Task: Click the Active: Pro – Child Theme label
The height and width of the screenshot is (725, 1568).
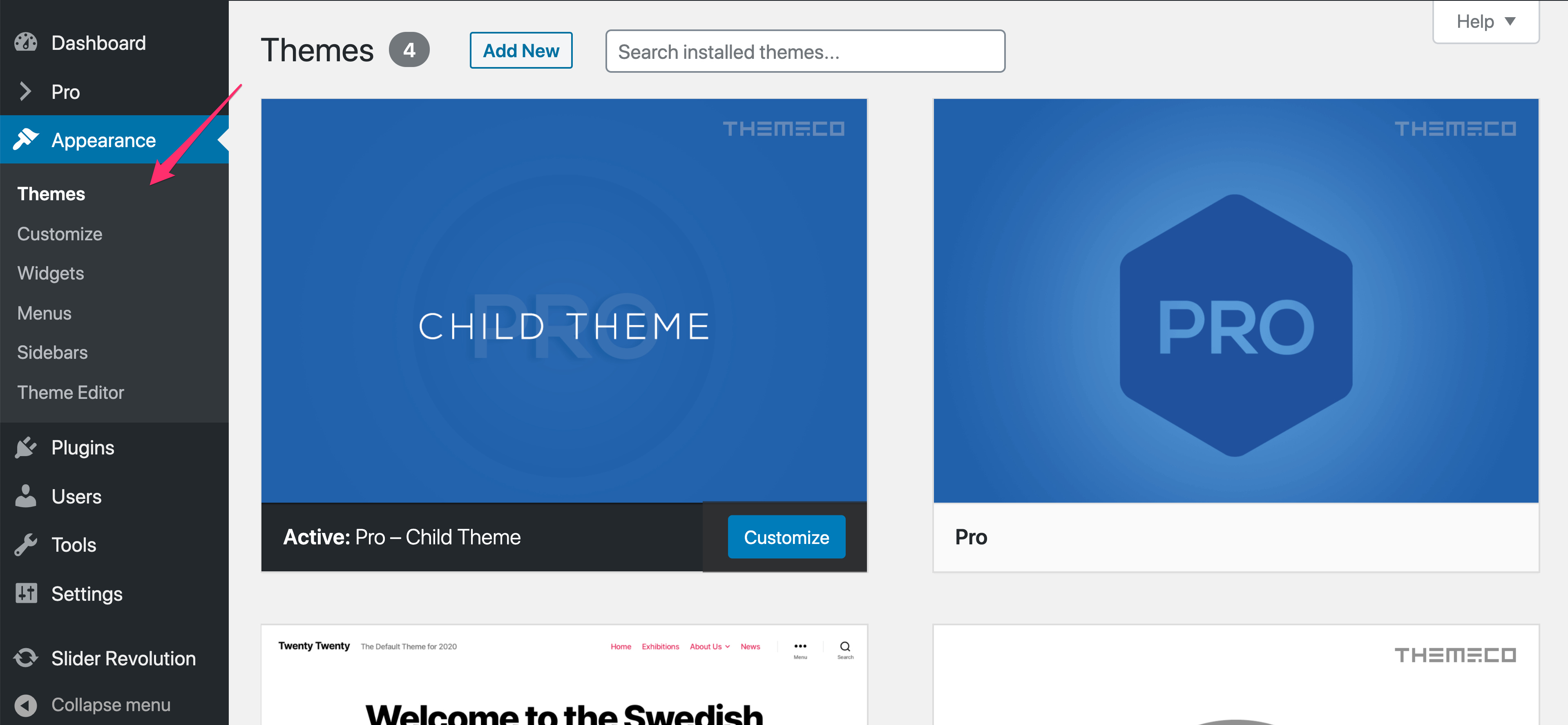Action: pyautogui.click(x=402, y=537)
